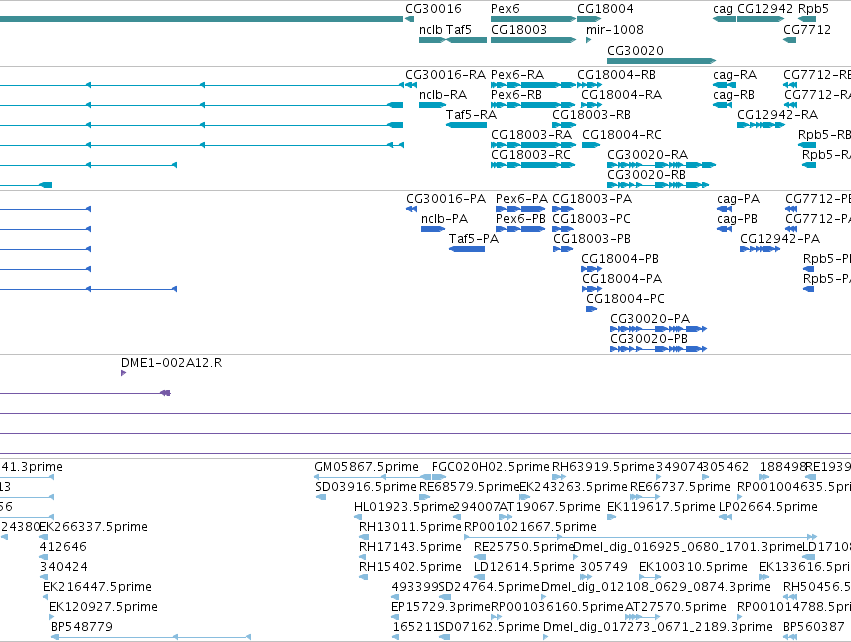851x642 pixels.
Task: Click the CG30020-PA protein label
Action: coord(650,319)
